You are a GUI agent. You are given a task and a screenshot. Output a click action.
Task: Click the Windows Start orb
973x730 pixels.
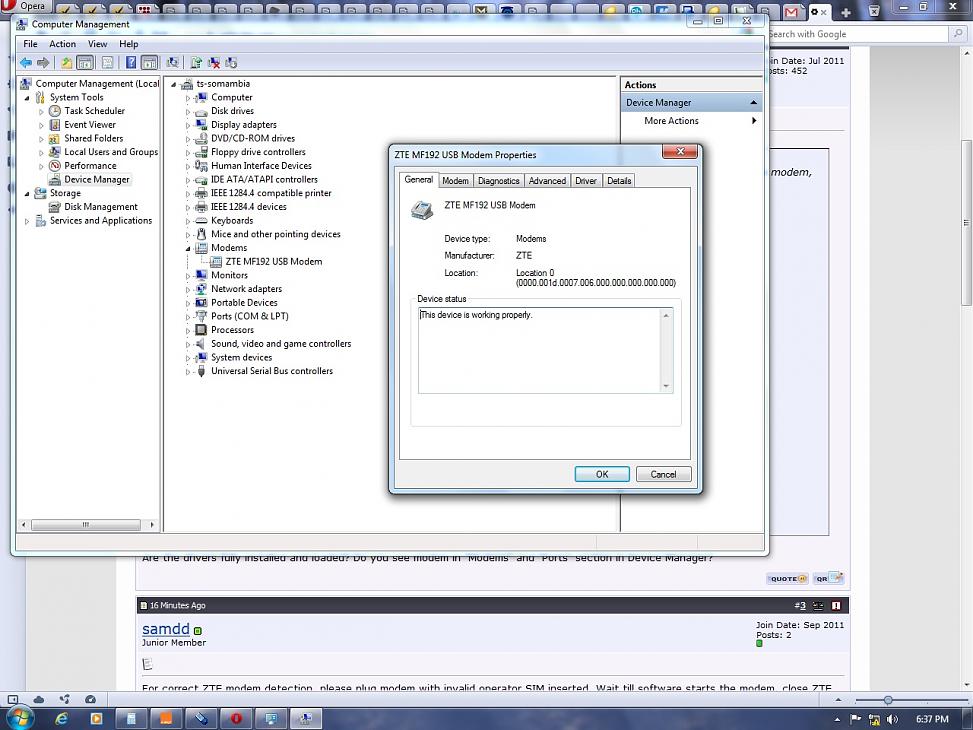[x=19, y=717]
